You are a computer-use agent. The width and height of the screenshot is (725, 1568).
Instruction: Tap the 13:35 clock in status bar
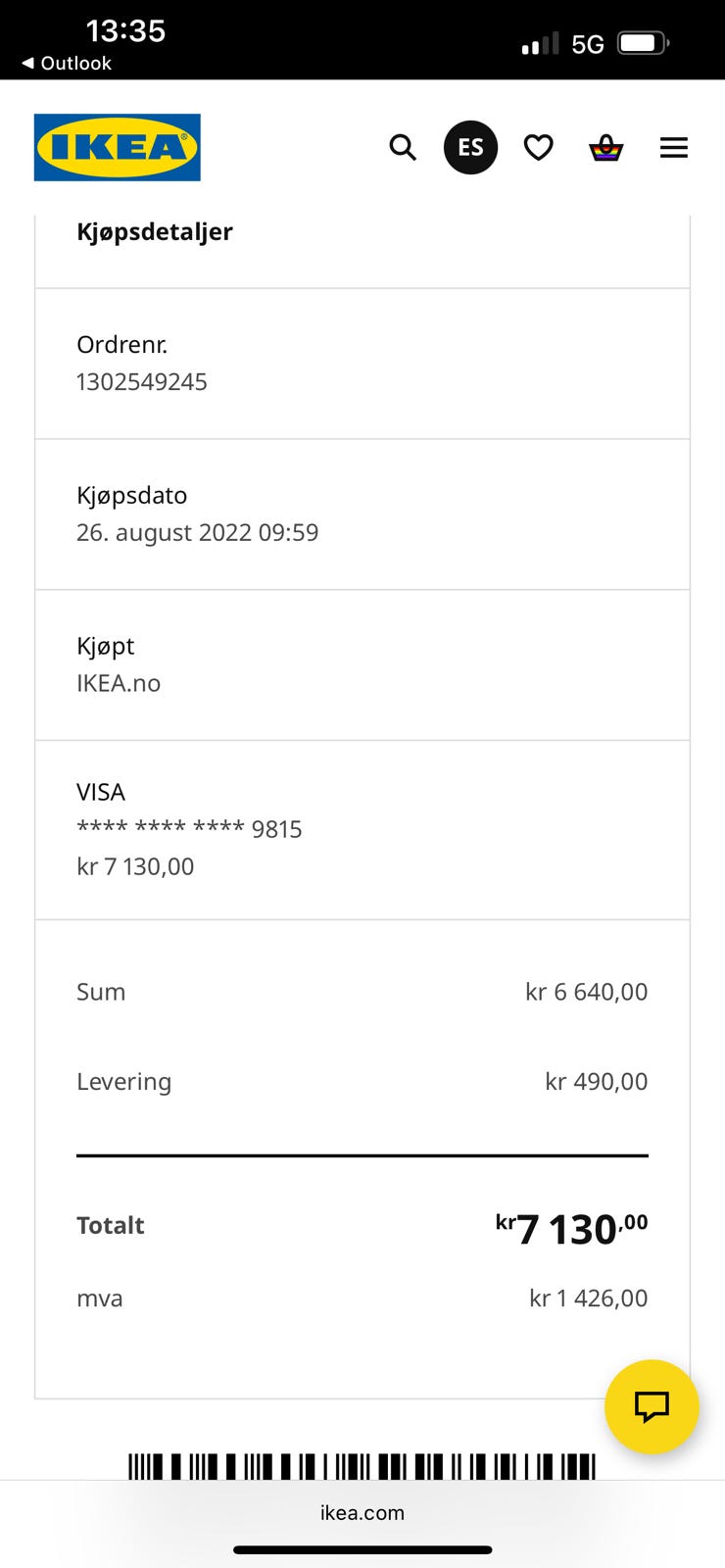(x=125, y=31)
